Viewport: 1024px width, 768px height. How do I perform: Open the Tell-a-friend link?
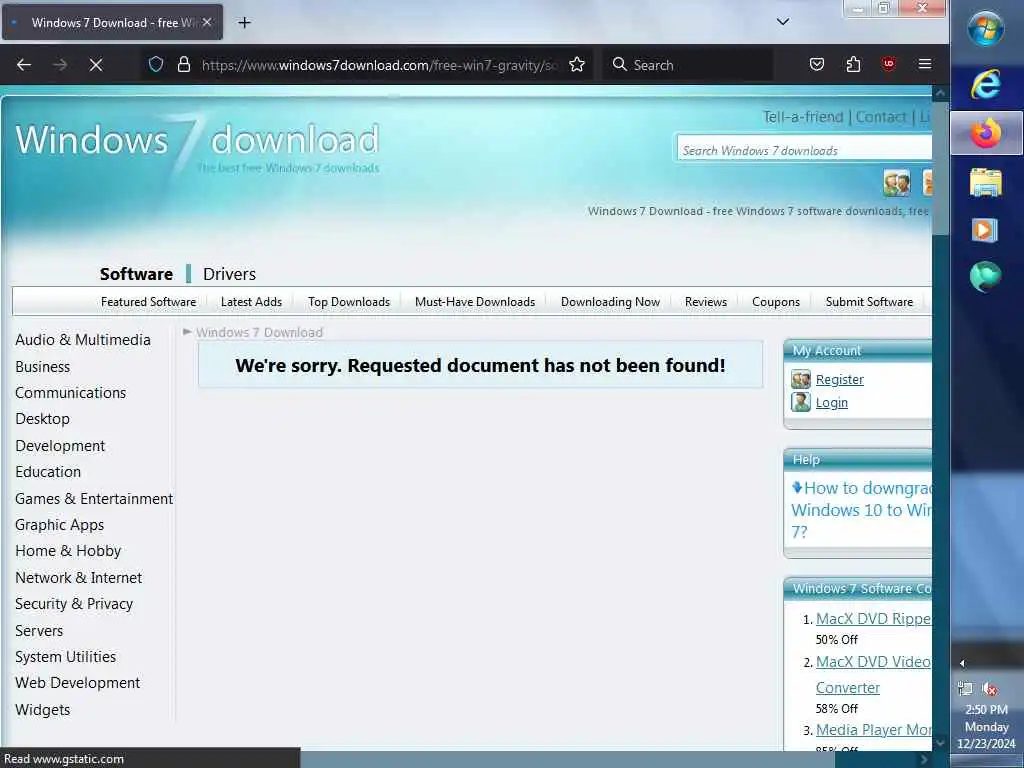point(803,117)
